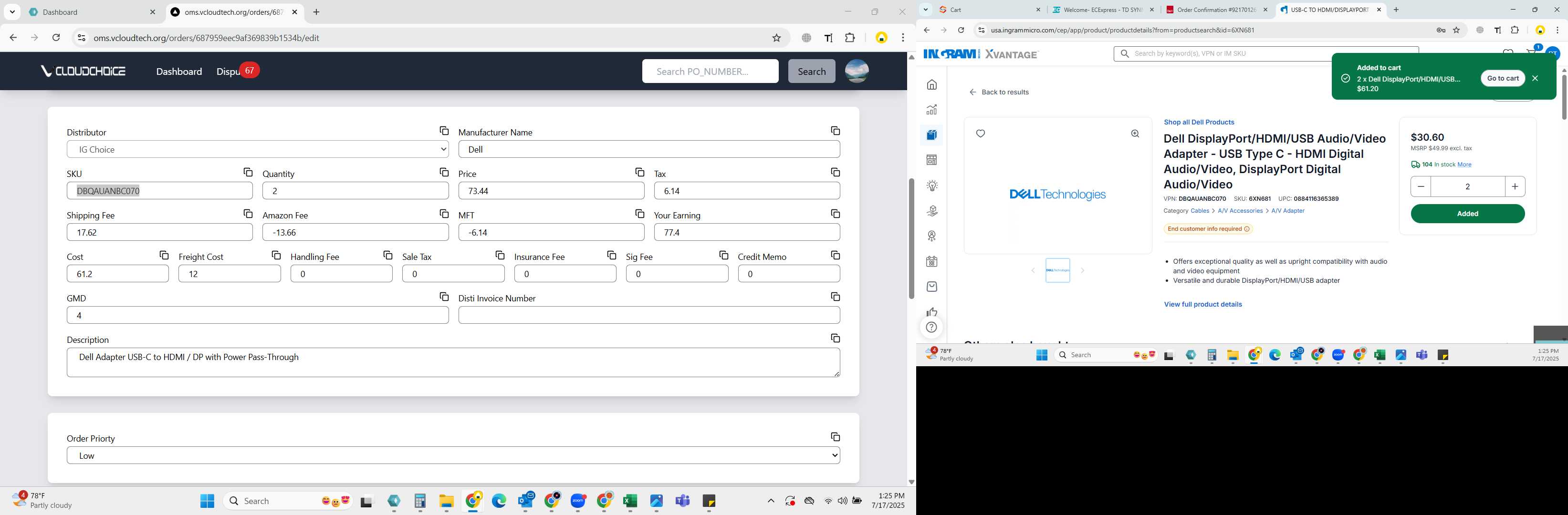Expand the Distributor IG Choice dropdown

coord(258,149)
